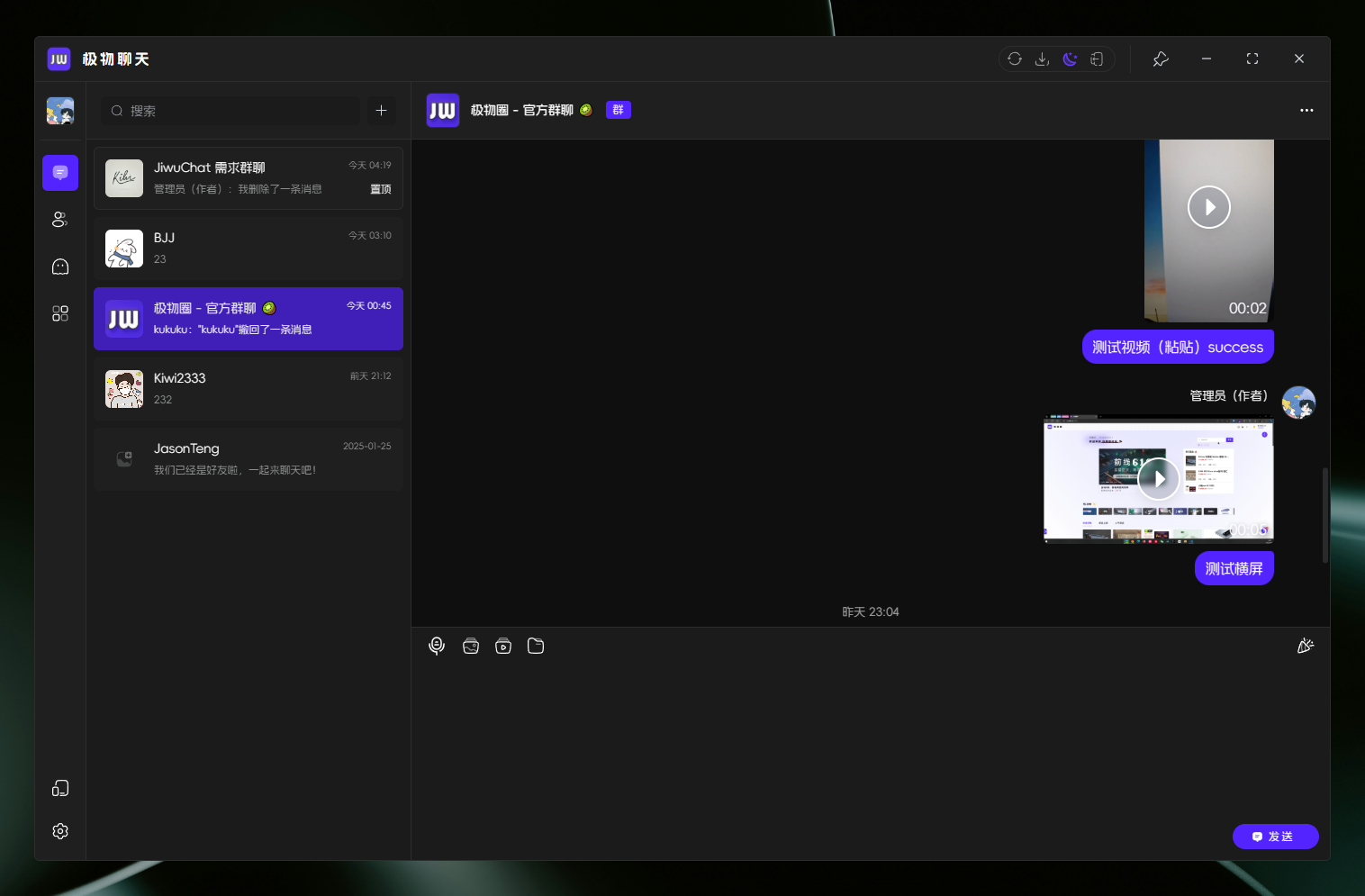1365x896 pixels.
Task: Click the file attachment folder icon
Action: [536, 646]
